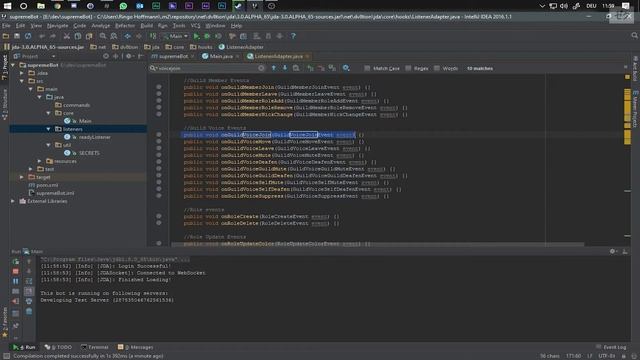
Task: Open search settings gear in find bar
Action: click(346, 68)
